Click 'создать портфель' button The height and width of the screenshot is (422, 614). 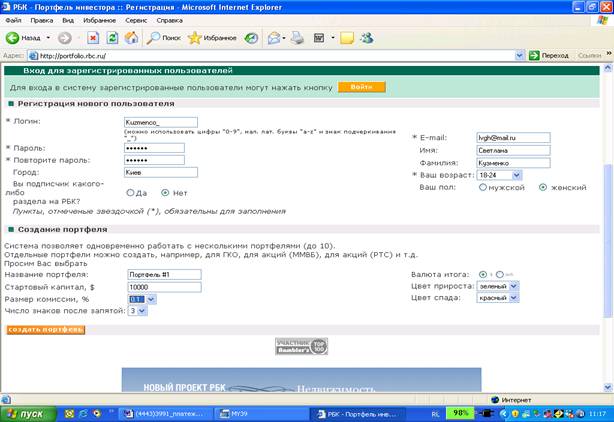click(46, 330)
